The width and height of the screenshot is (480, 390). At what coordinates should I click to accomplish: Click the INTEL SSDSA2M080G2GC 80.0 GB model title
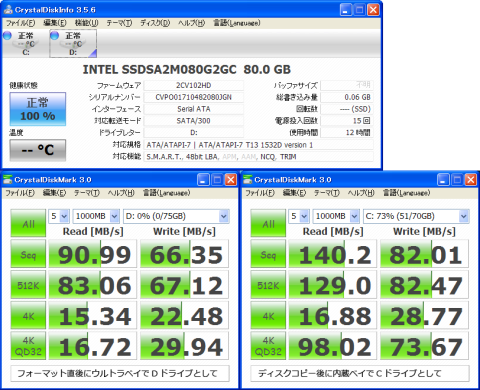coord(187,69)
